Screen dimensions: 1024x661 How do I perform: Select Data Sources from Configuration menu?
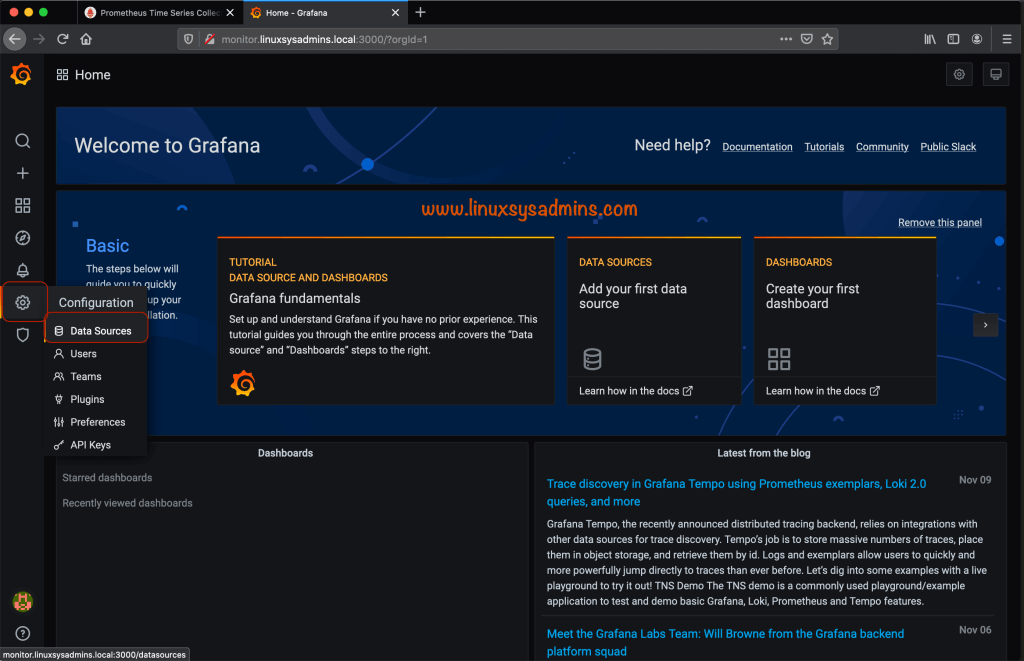pos(100,331)
